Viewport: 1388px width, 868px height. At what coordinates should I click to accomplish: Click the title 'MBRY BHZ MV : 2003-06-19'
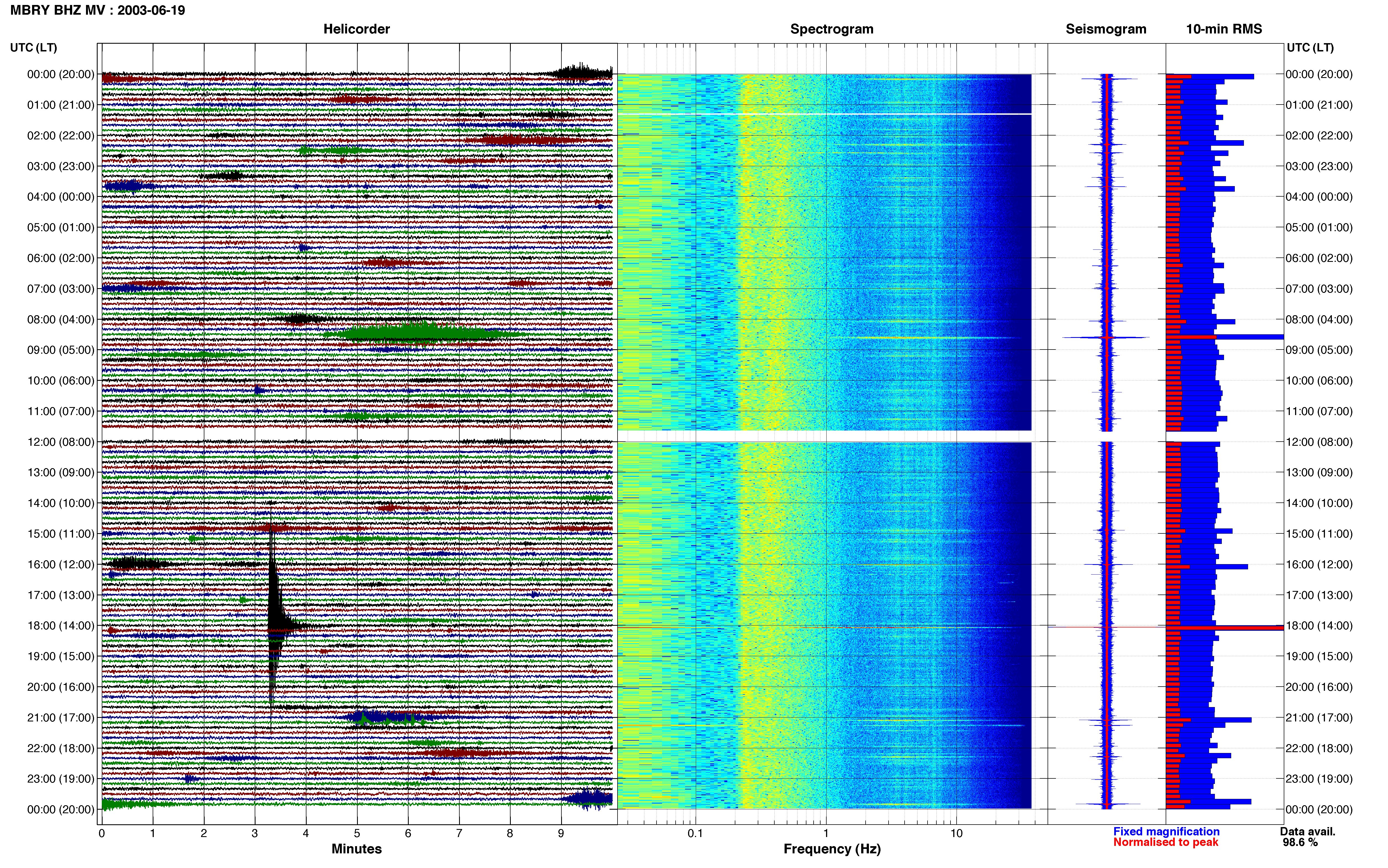pos(98,10)
